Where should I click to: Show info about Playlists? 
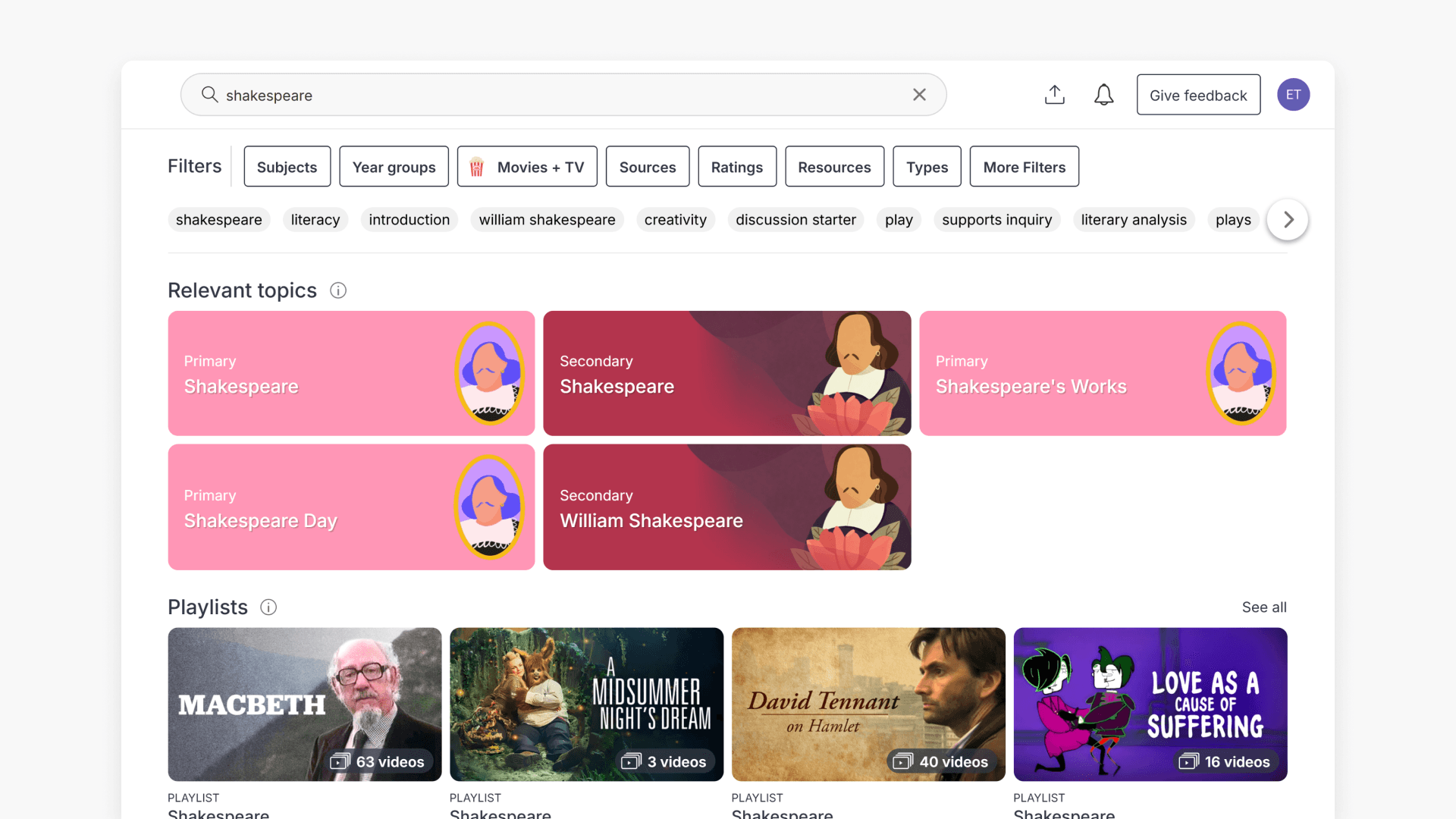pos(268,607)
